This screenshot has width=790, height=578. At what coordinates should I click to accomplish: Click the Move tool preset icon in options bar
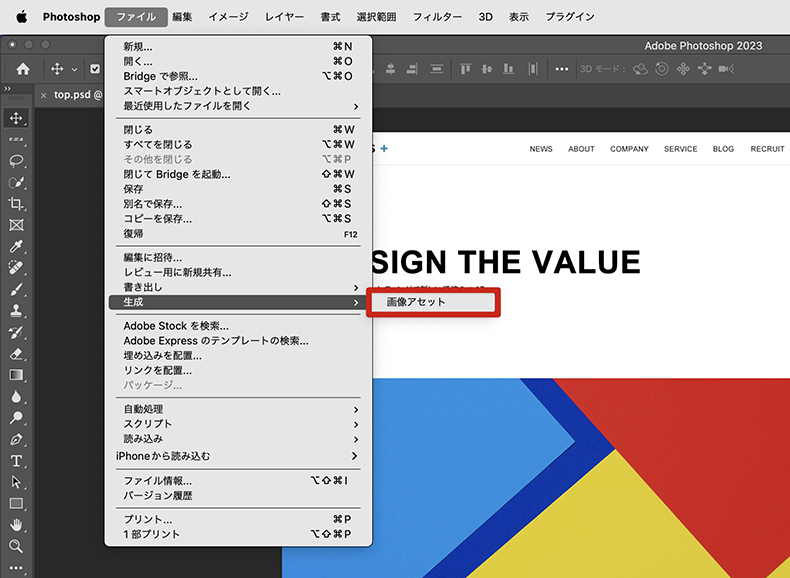[x=57, y=69]
